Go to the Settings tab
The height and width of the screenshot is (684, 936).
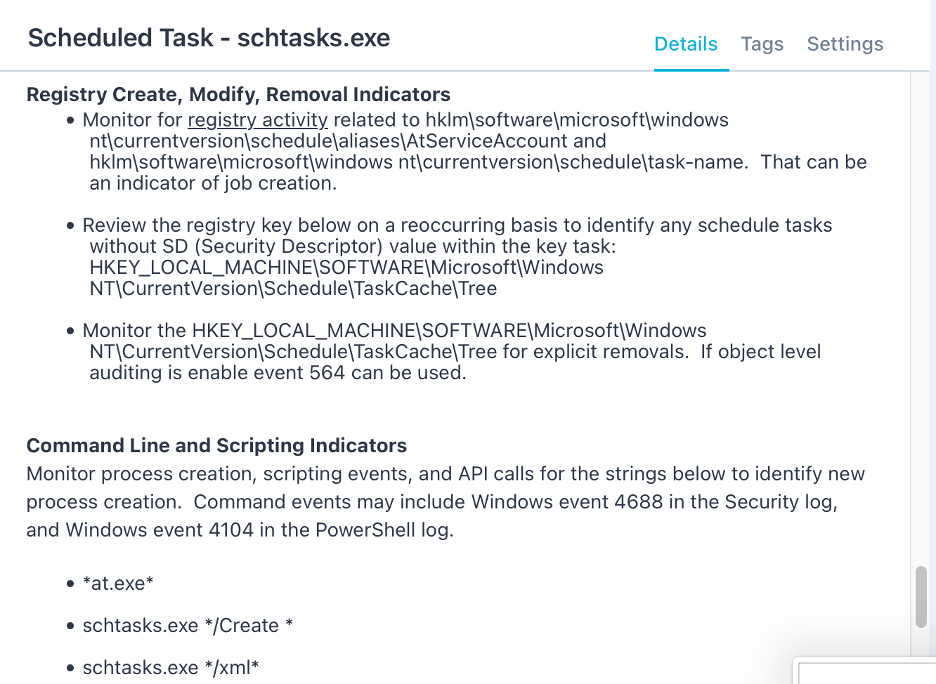845,44
